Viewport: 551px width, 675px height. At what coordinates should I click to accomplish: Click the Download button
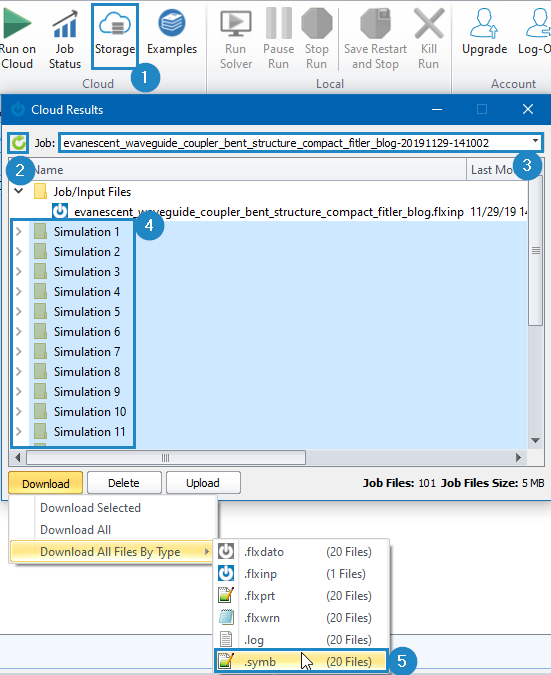pyautogui.click(x=46, y=483)
